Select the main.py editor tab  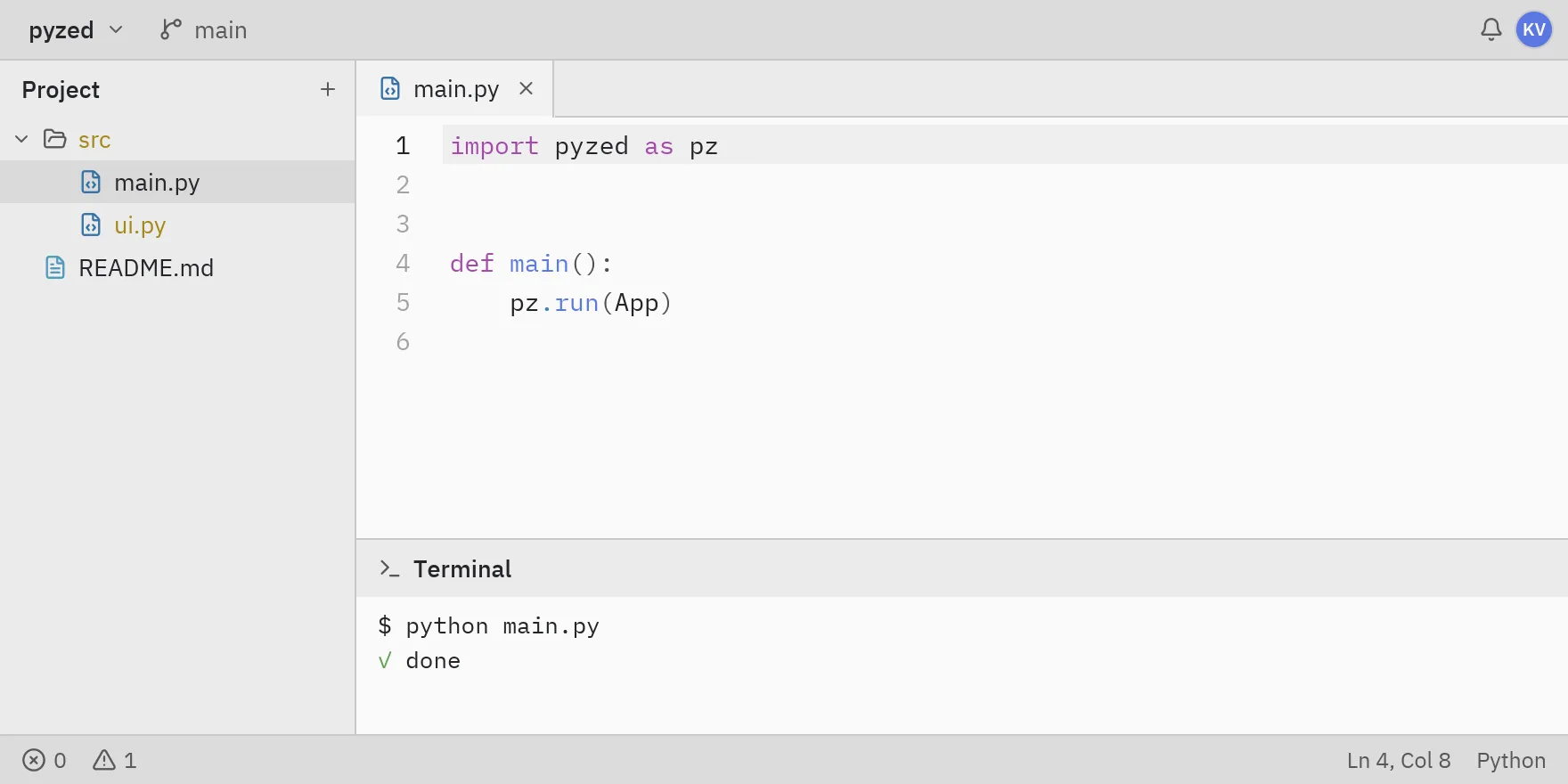tap(455, 89)
